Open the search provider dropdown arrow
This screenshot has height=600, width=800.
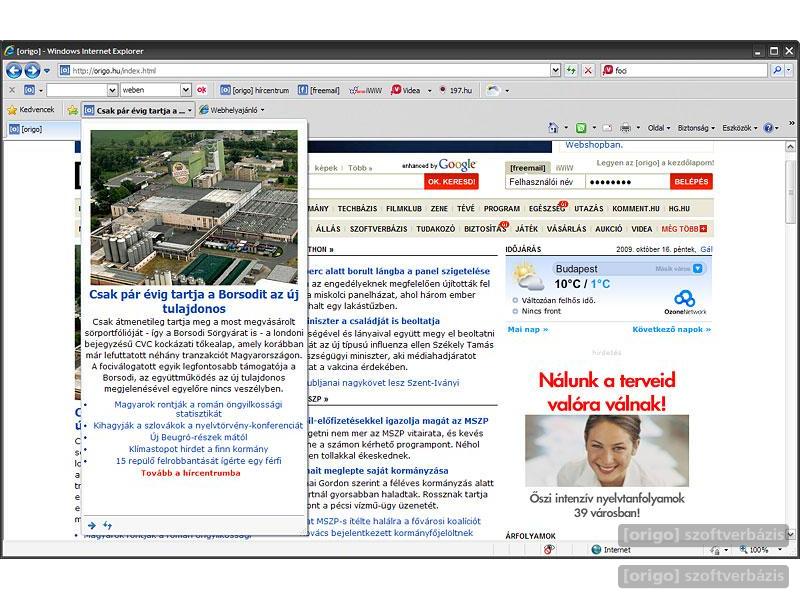click(788, 70)
